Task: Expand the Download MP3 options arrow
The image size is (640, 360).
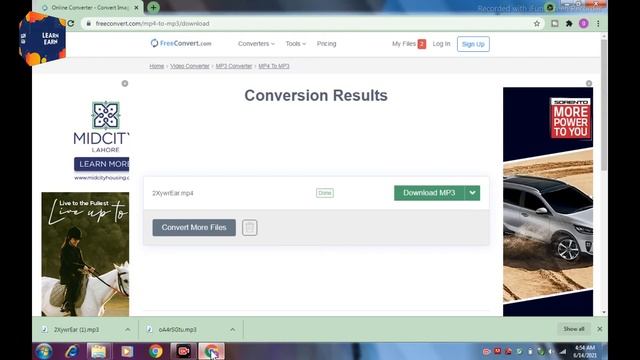Action: pos(472,193)
